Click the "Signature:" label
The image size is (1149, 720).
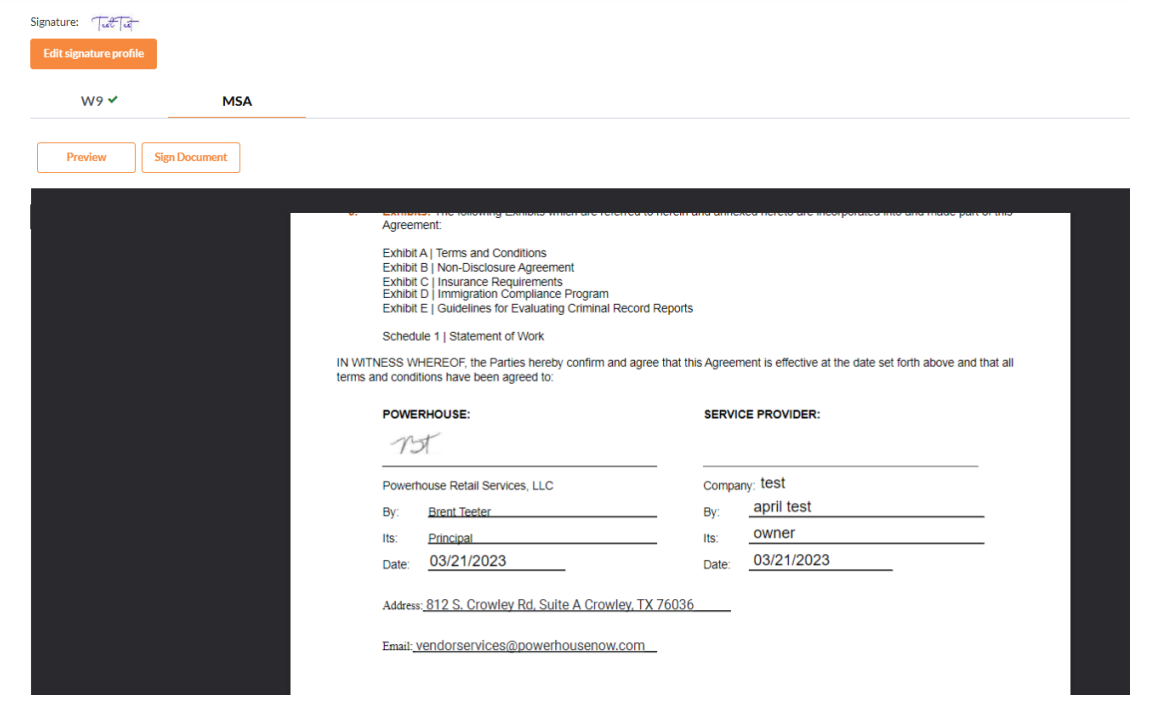(x=54, y=23)
